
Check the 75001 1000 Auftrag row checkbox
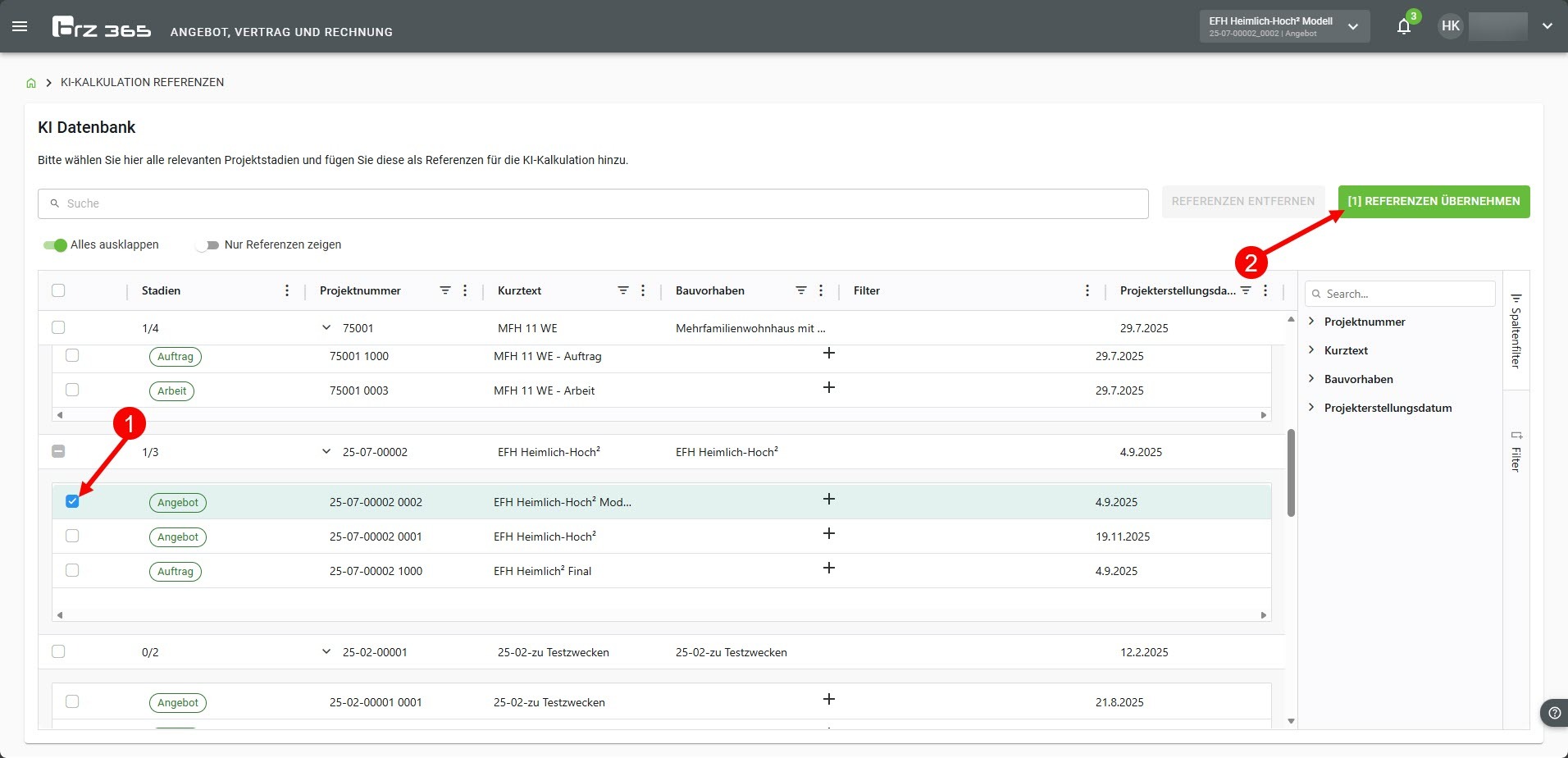coord(72,356)
